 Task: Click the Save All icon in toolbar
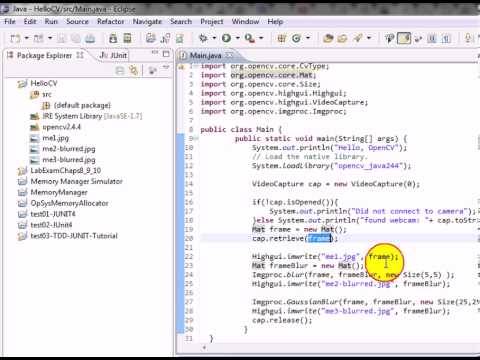click(x=76, y=39)
